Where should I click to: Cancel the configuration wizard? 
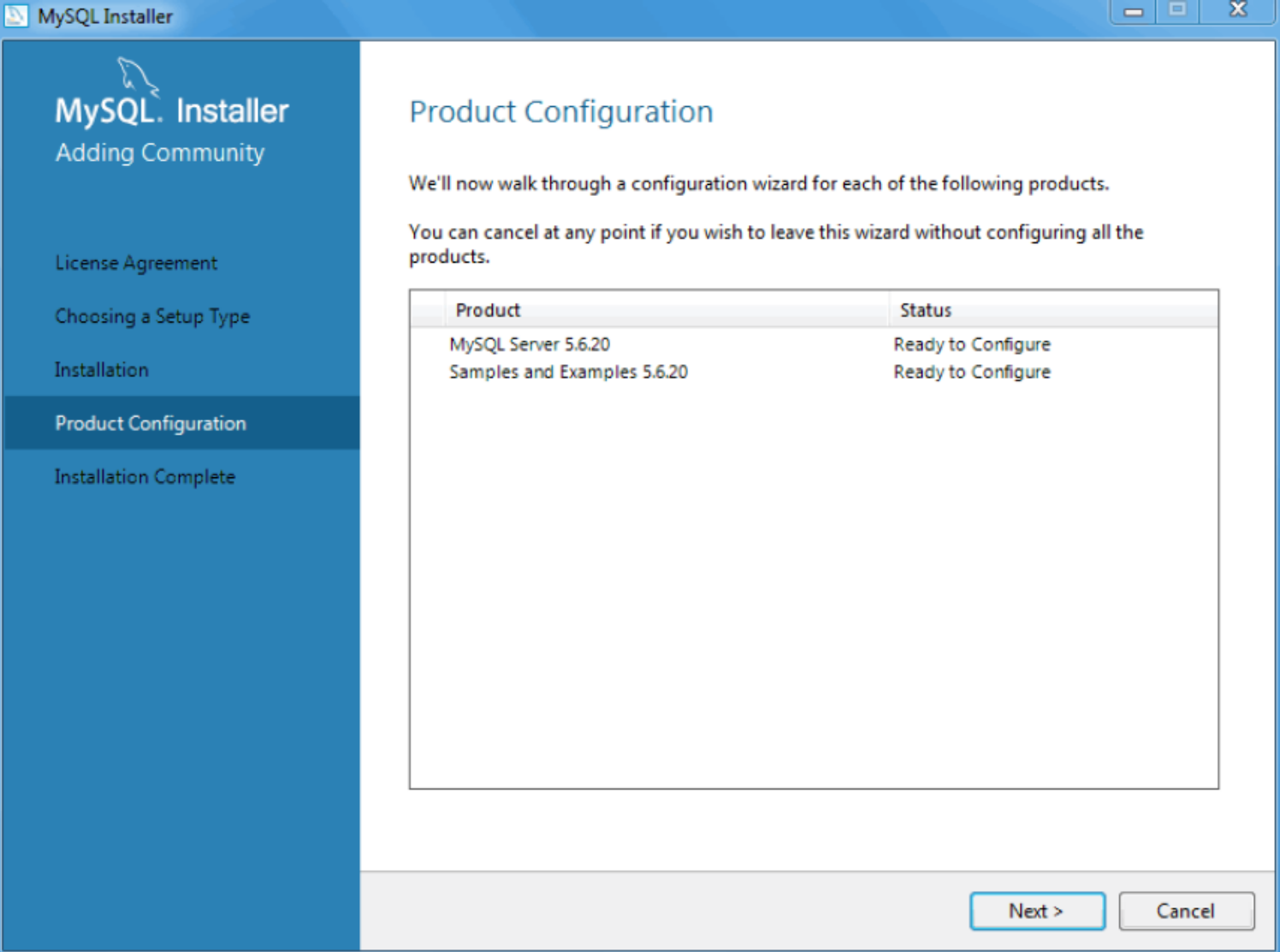[1186, 910]
